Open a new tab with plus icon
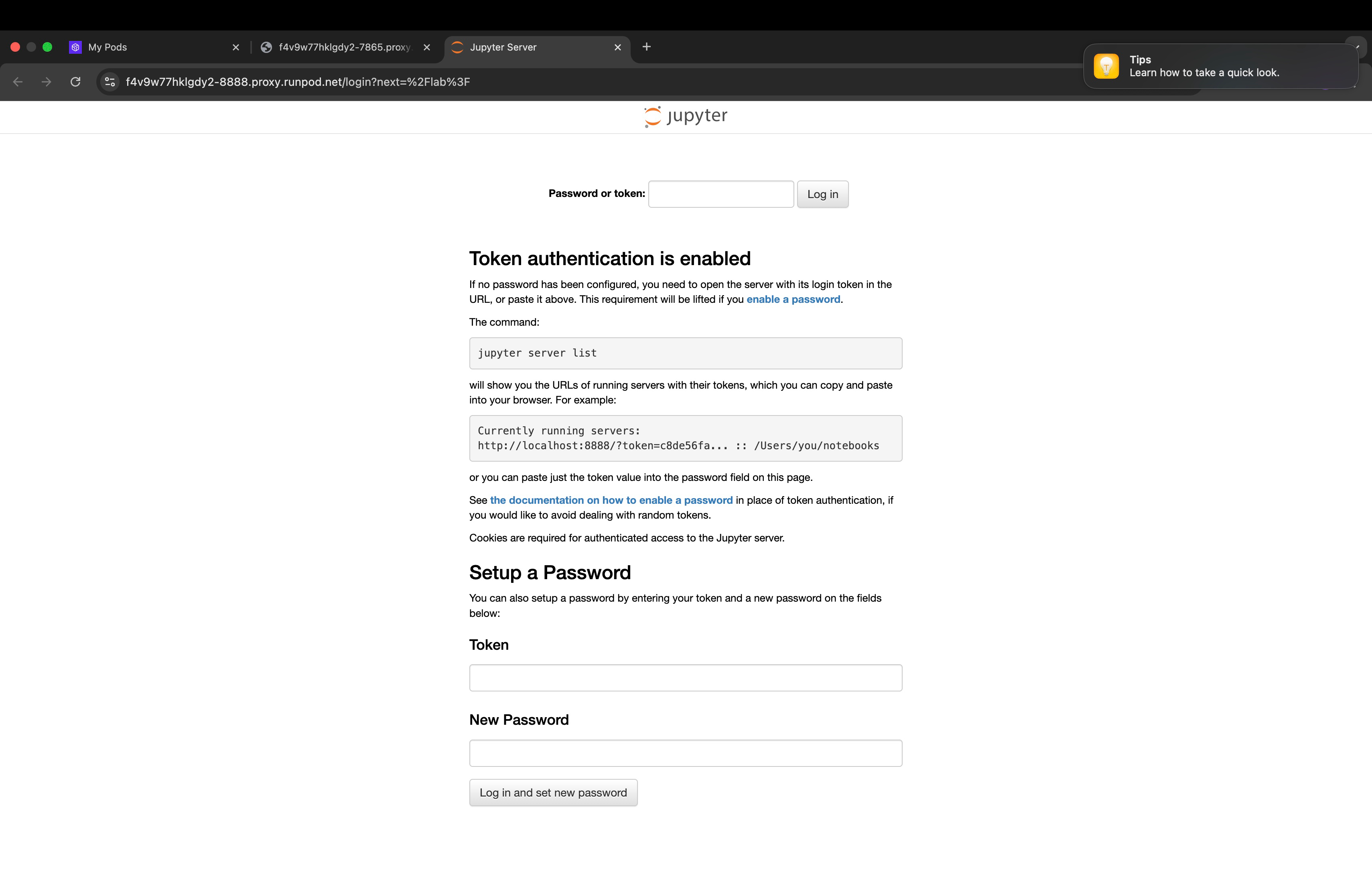The image size is (1372, 888). [x=646, y=47]
